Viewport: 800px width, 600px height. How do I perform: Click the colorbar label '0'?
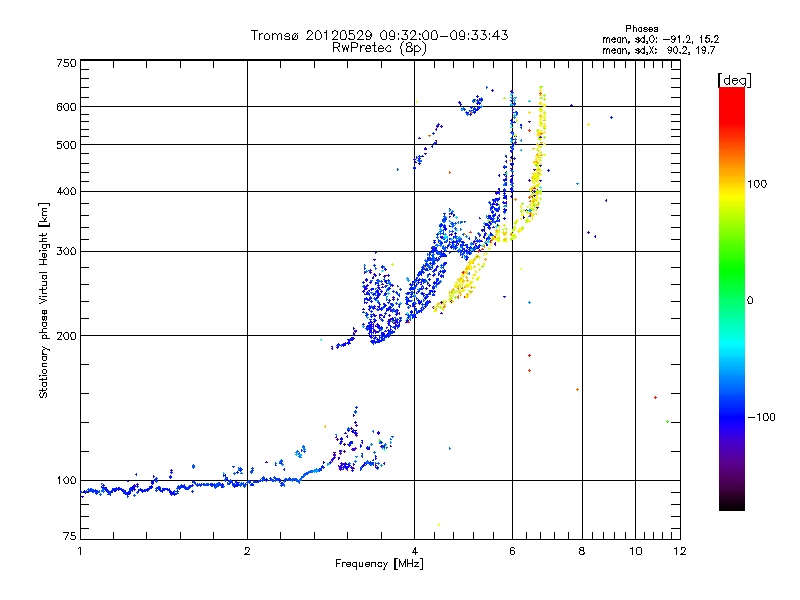click(x=750, y=301)
